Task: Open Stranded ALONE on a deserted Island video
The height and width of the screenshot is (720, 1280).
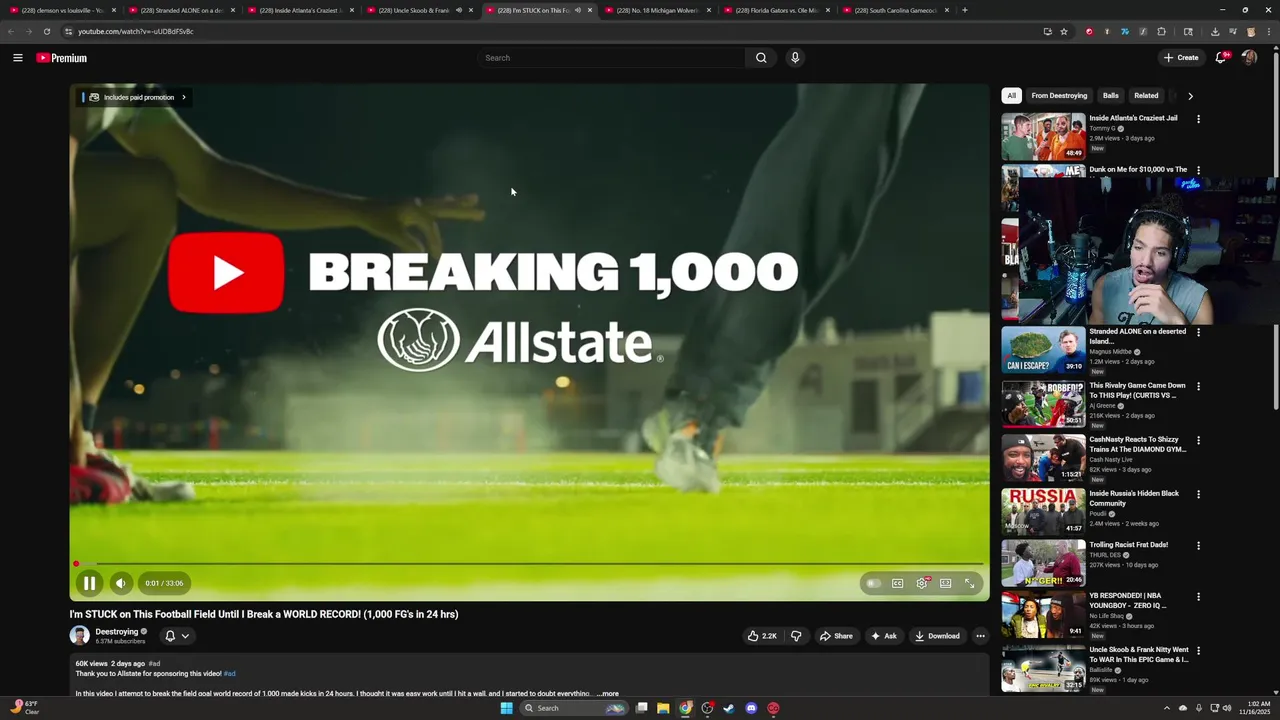Action: [x=1043, y=350]
